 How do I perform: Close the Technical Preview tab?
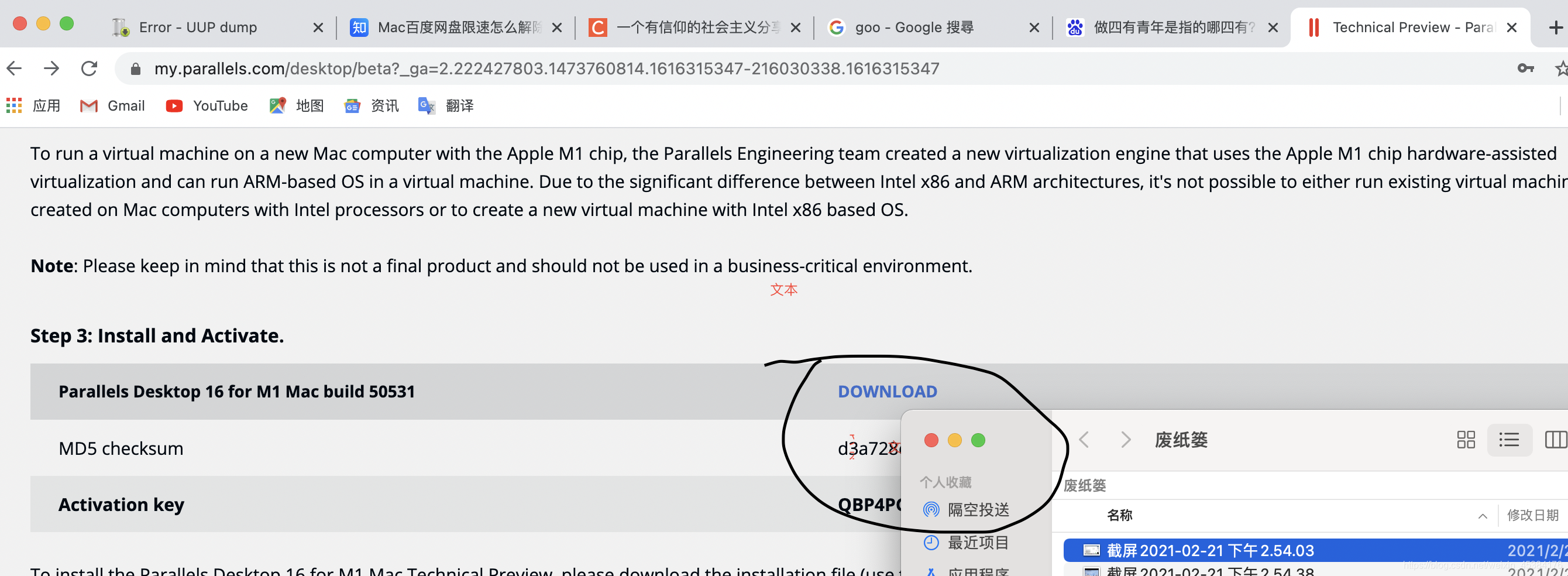1511,28
